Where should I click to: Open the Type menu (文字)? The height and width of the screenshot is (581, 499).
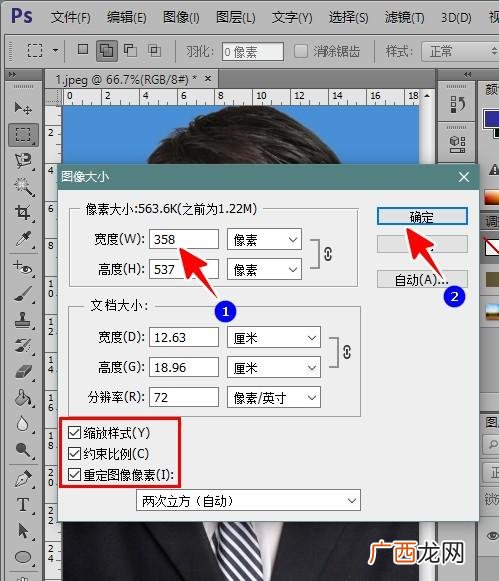tap(292, 17)
